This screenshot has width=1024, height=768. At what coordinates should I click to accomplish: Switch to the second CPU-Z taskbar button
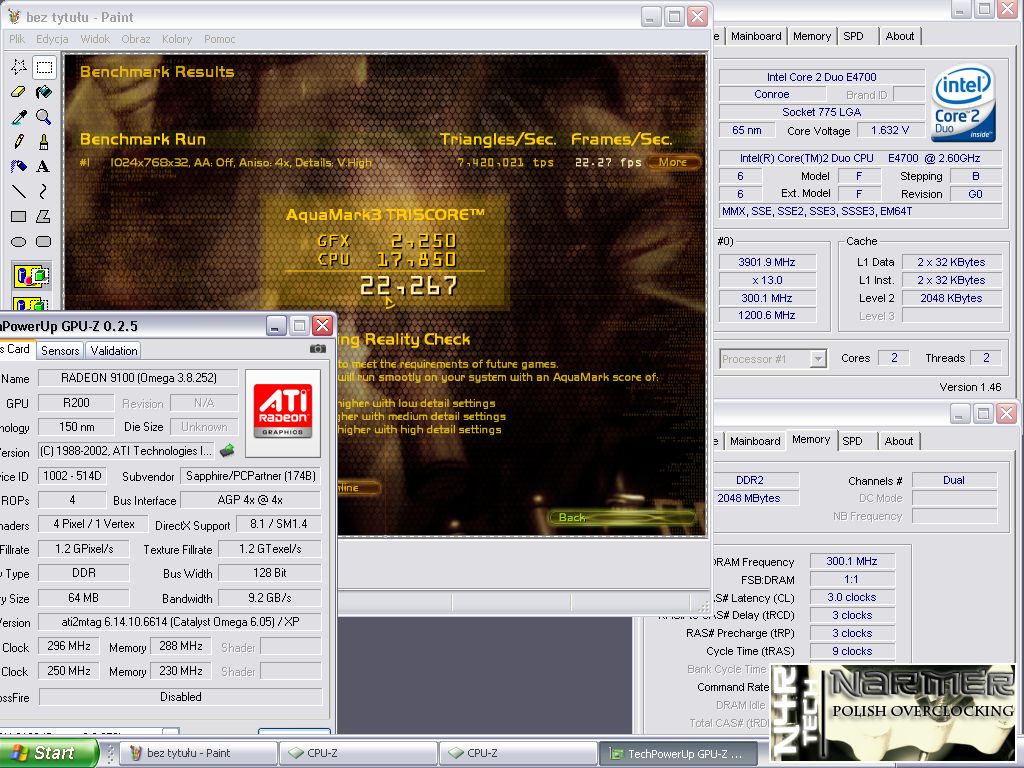pyautogui.click(x=519, y=753)
